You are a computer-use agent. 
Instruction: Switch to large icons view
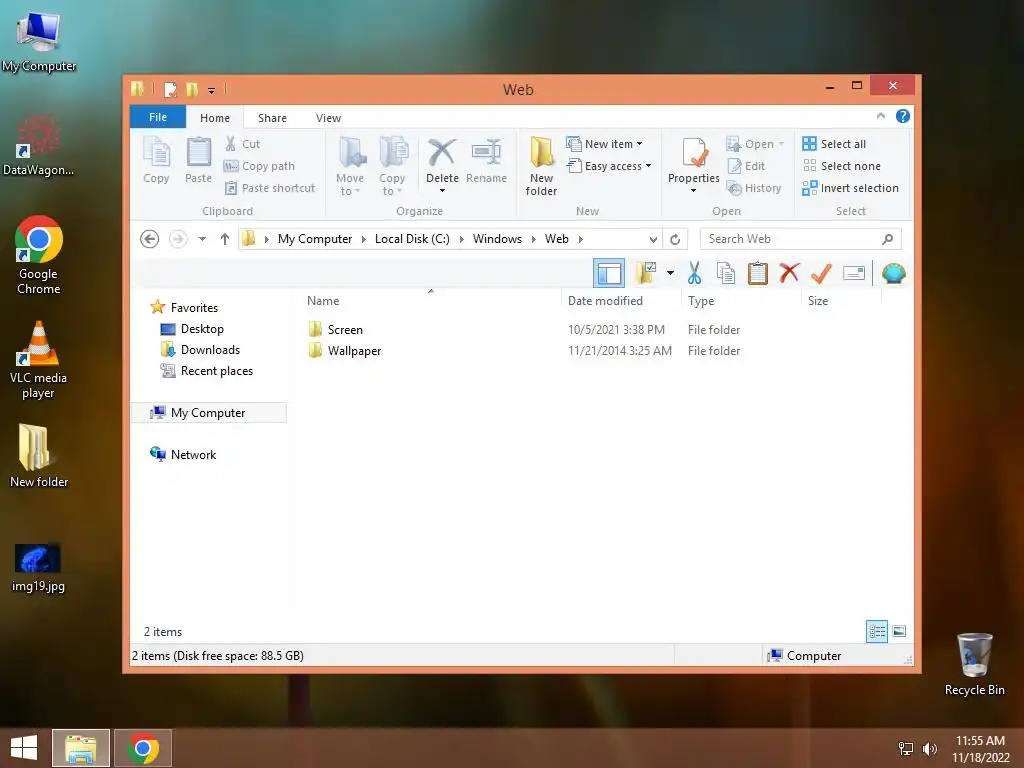click(x=899, y=632)
